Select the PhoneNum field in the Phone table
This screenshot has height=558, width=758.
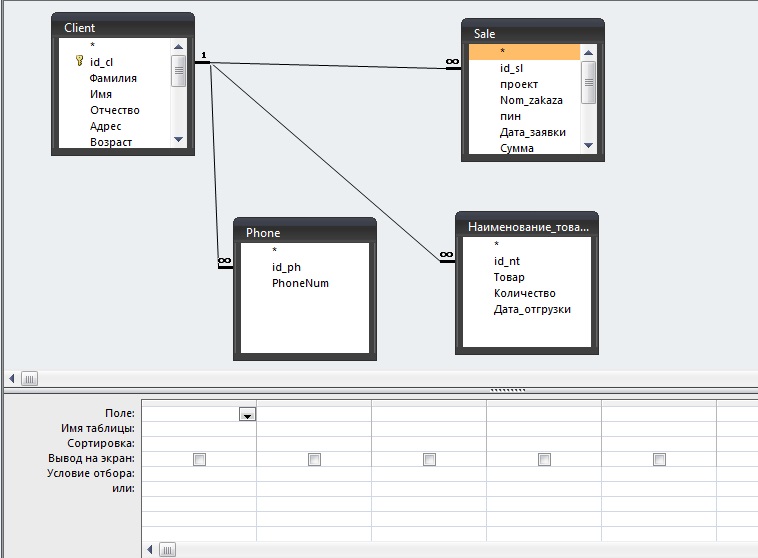(300, 283)
